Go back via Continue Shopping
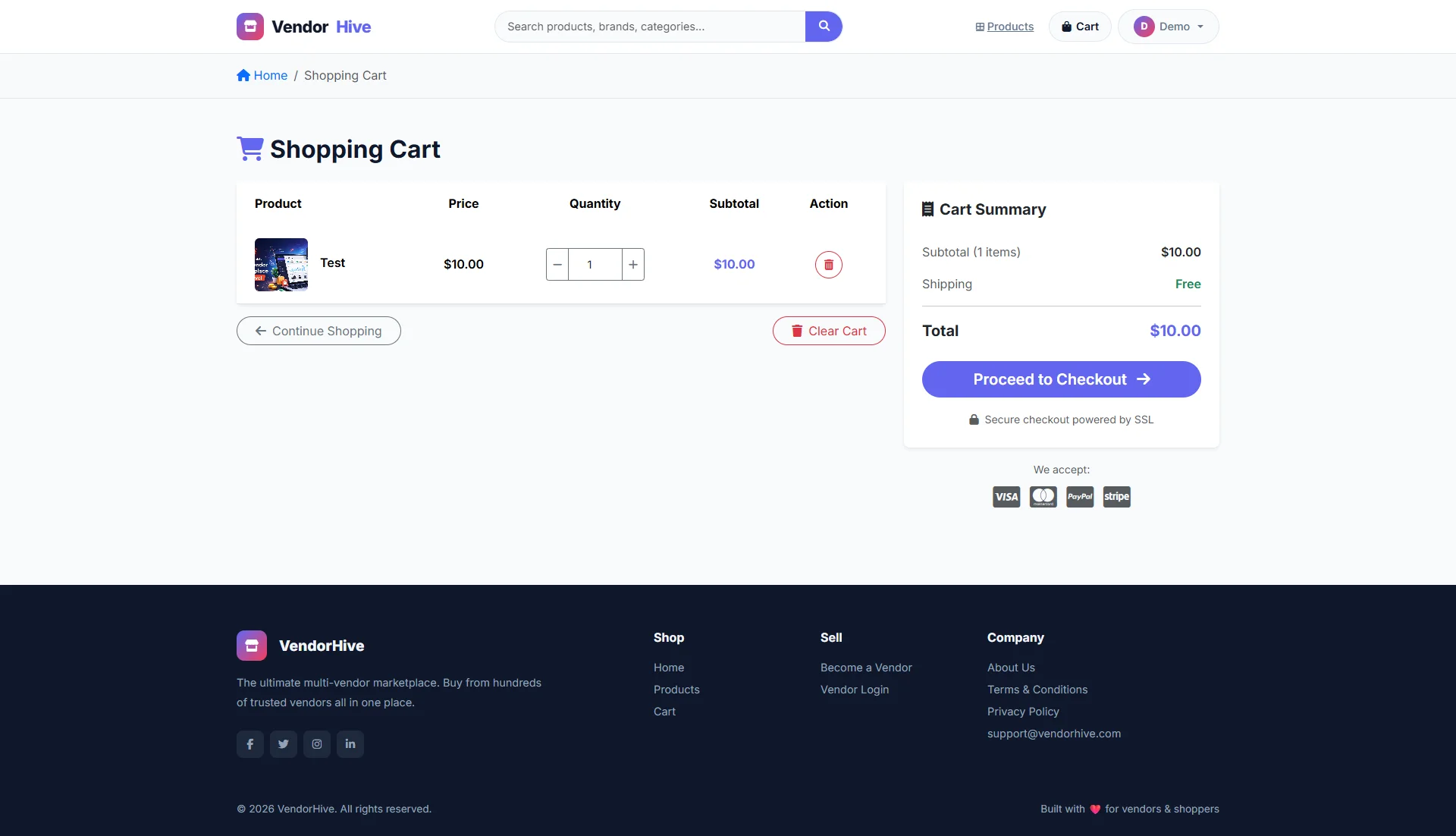The width and height of the screenshot is (1456, 836). pyautogui.click(x=318, y=331)
